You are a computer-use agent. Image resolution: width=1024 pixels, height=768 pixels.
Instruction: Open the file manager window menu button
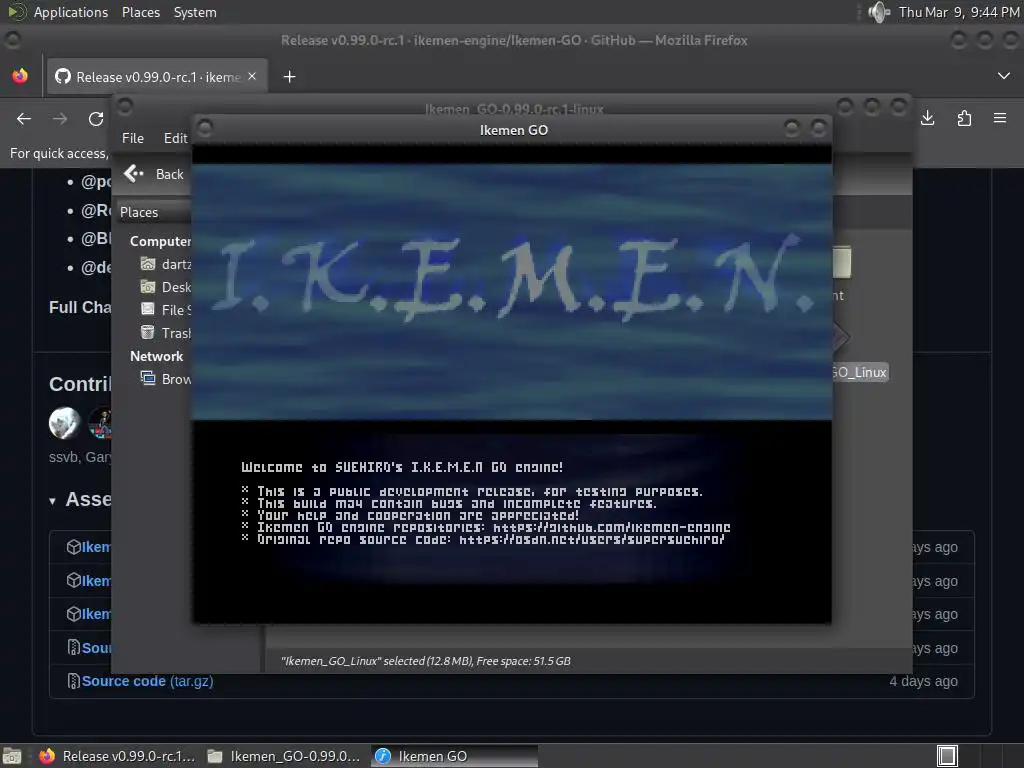[x=125, y=106]
